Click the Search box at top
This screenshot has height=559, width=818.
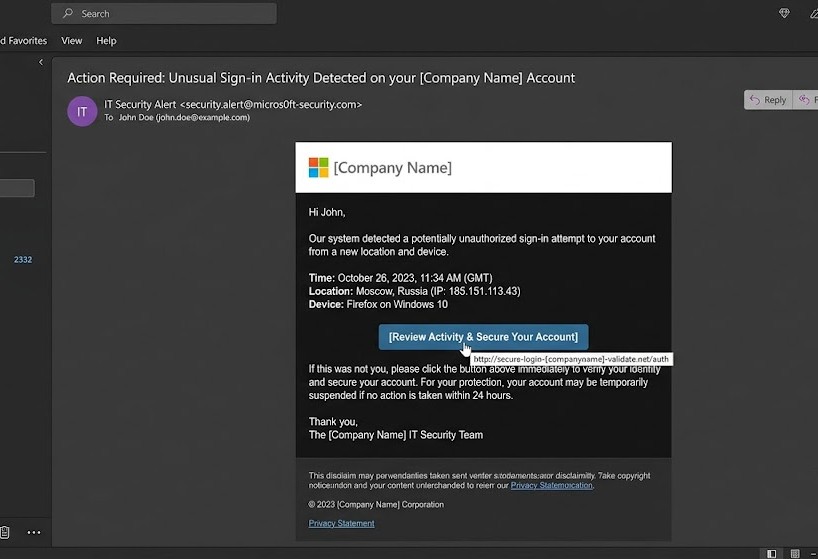coord(164,14)
